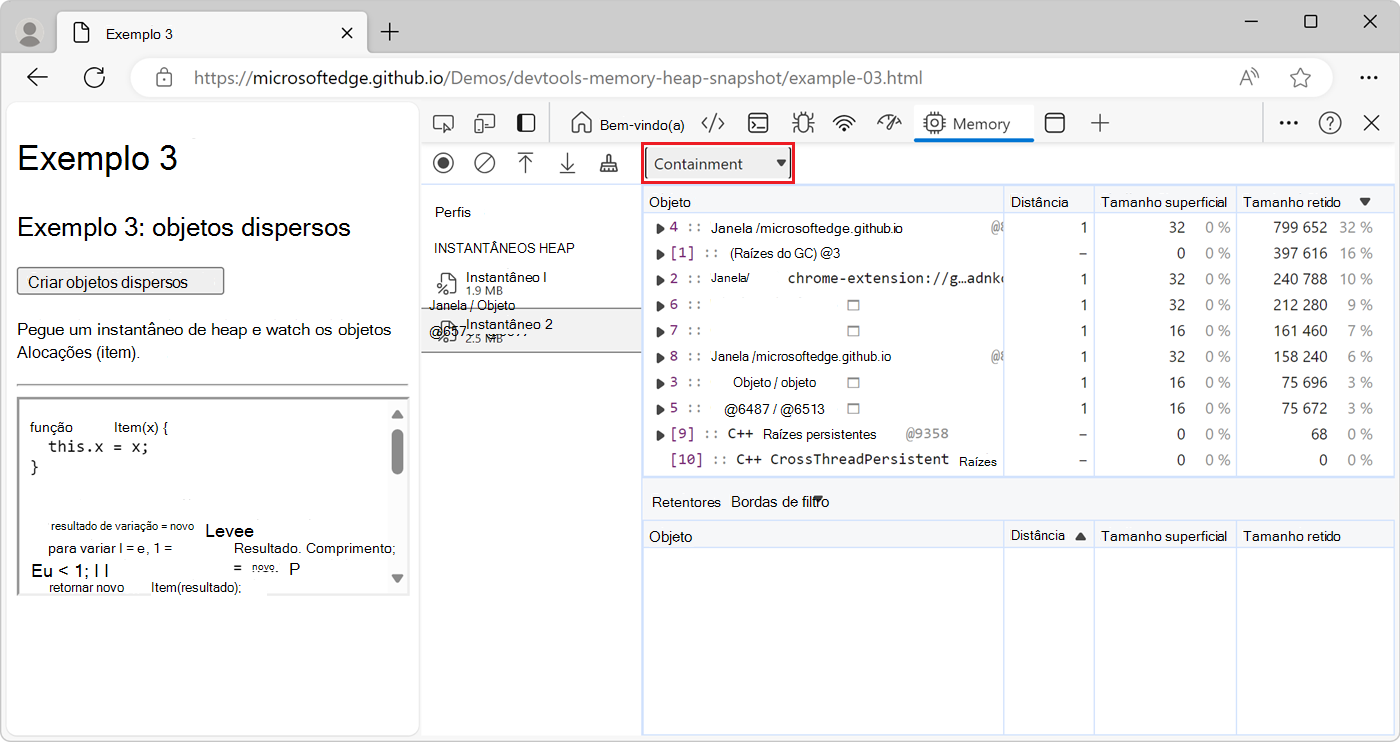Image resolution: width=1400 pixels, height=742 pixels.
Task: Expand row 3 Objeto / objeto
Action: (660, 383)
